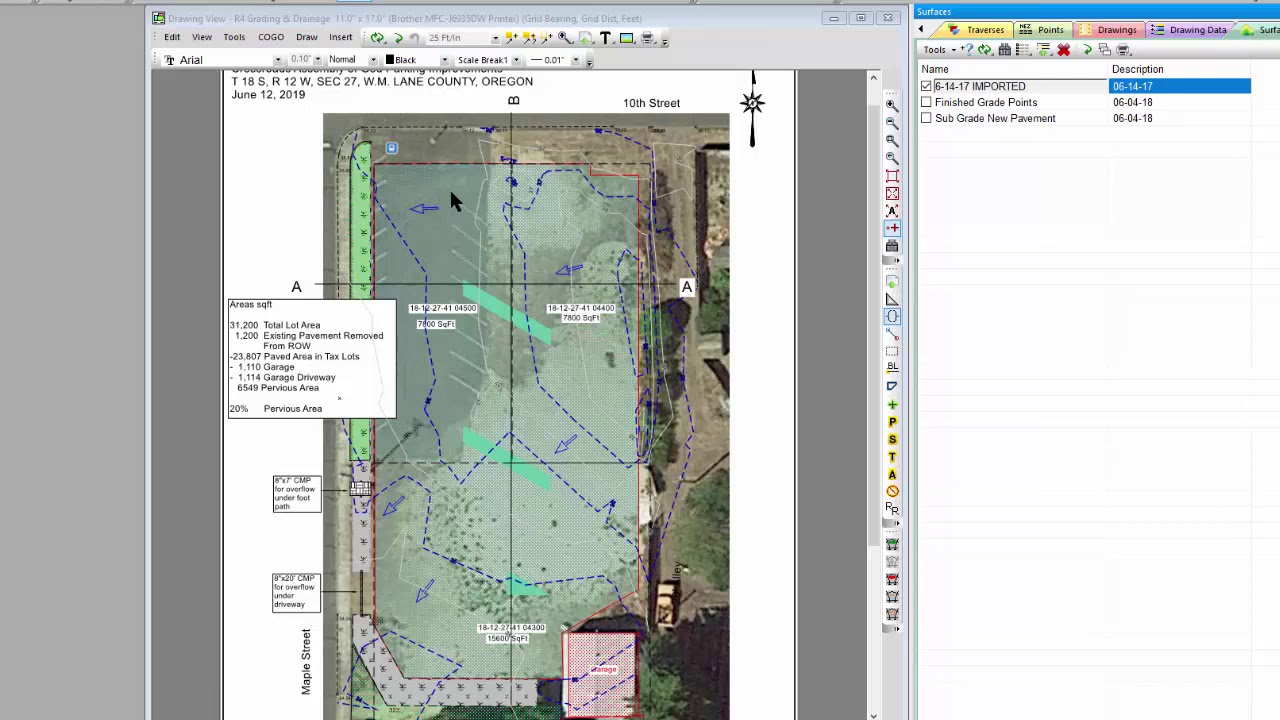Open the Arial font dropdown
The image size is (1280, 720).
coord(277,61)
